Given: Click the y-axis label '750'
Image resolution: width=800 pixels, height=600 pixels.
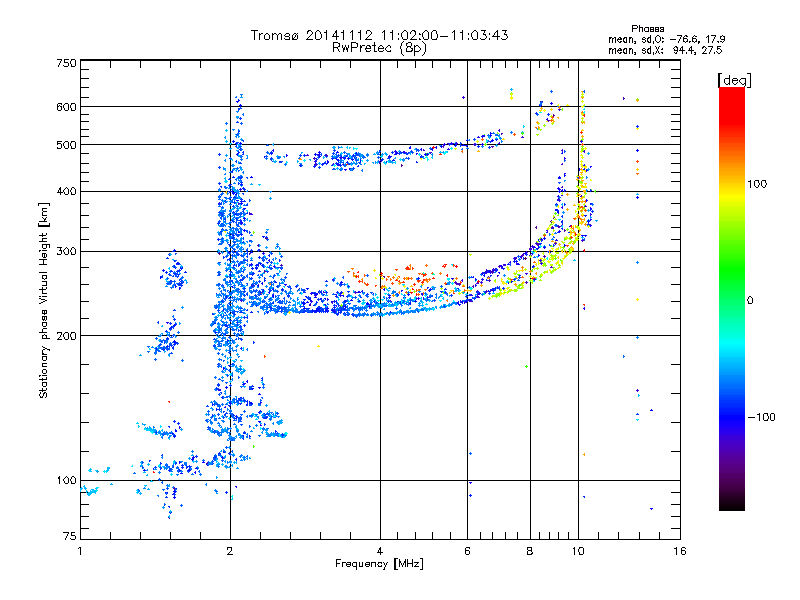Looking at the screenshot, I should 66,63.
